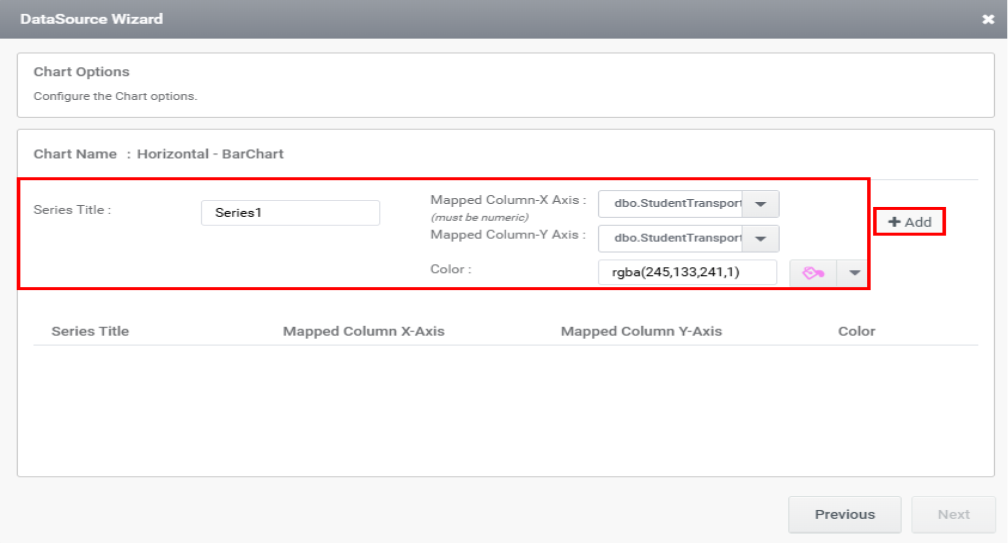Select the Mapped Column X-Axis table header
This screenshot has height=543, width=1008.
tap(363, 331)
